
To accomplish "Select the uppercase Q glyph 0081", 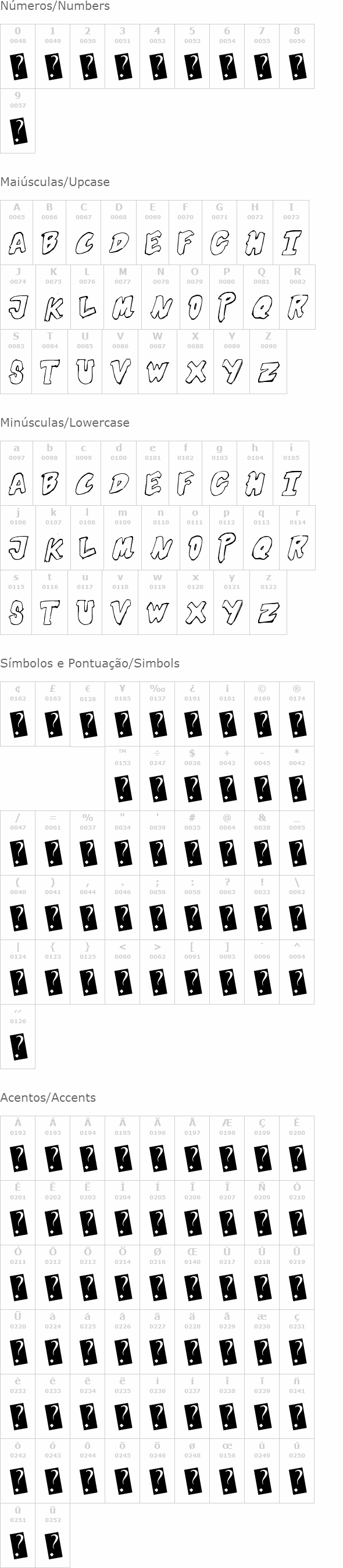I will point(262,297).
